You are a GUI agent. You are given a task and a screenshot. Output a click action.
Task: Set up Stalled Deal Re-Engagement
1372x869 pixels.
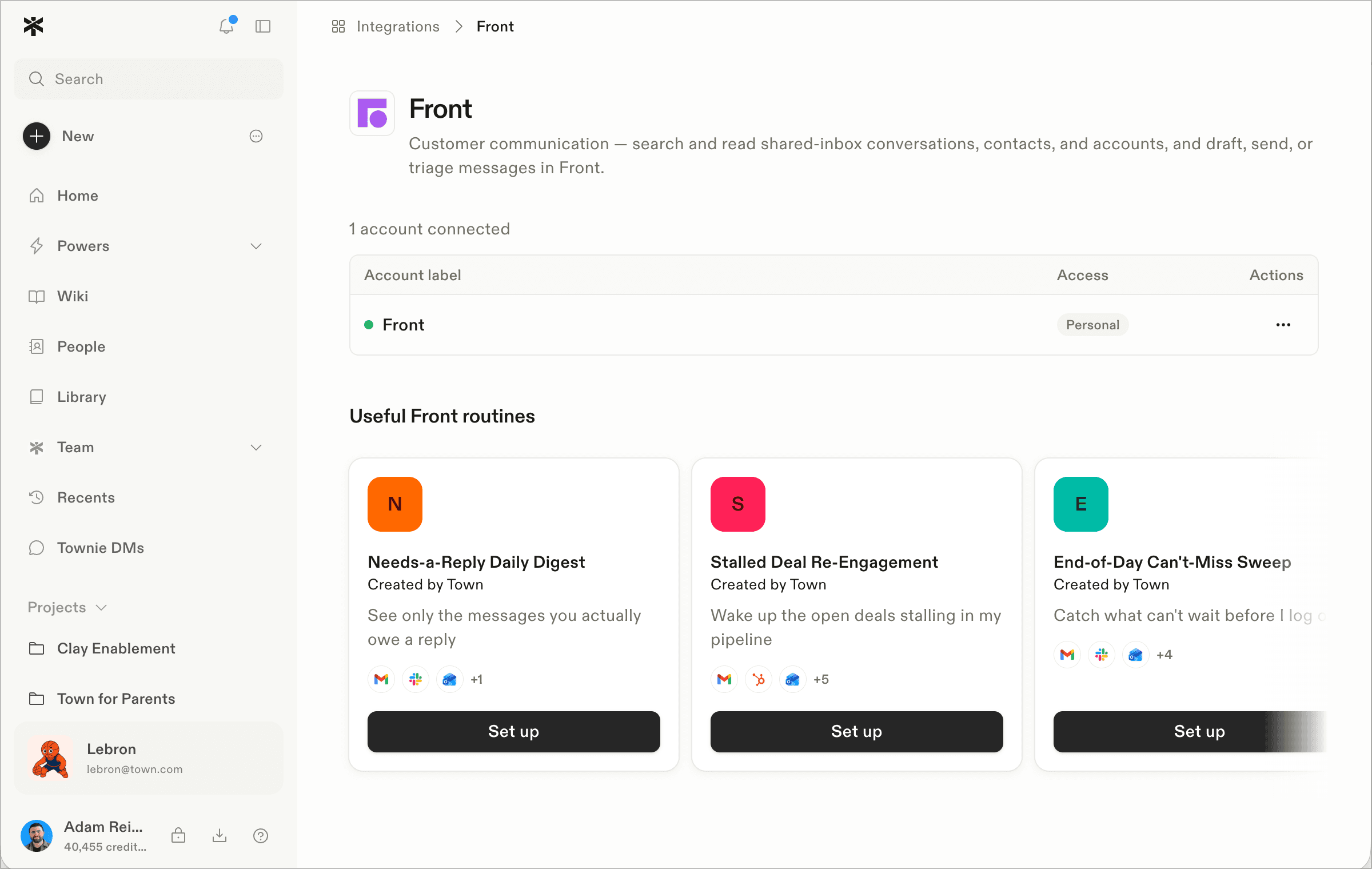(x=857, y=732)
